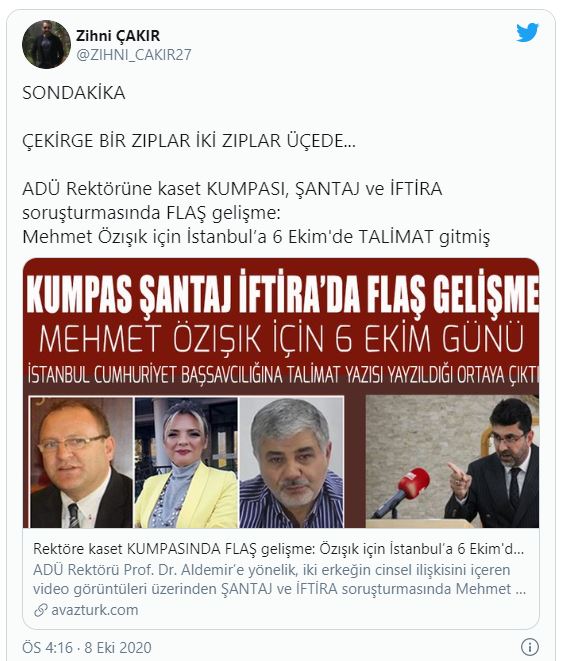Open the avazturk.com source link
The image size is (572, 661).
tap(94, 610)
